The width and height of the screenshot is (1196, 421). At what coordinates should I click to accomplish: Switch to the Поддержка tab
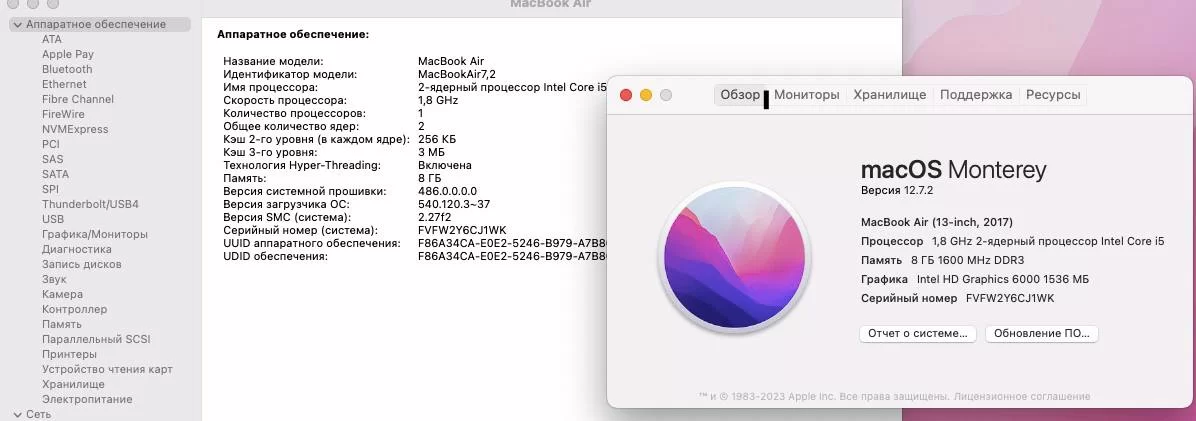pos(975,95)
